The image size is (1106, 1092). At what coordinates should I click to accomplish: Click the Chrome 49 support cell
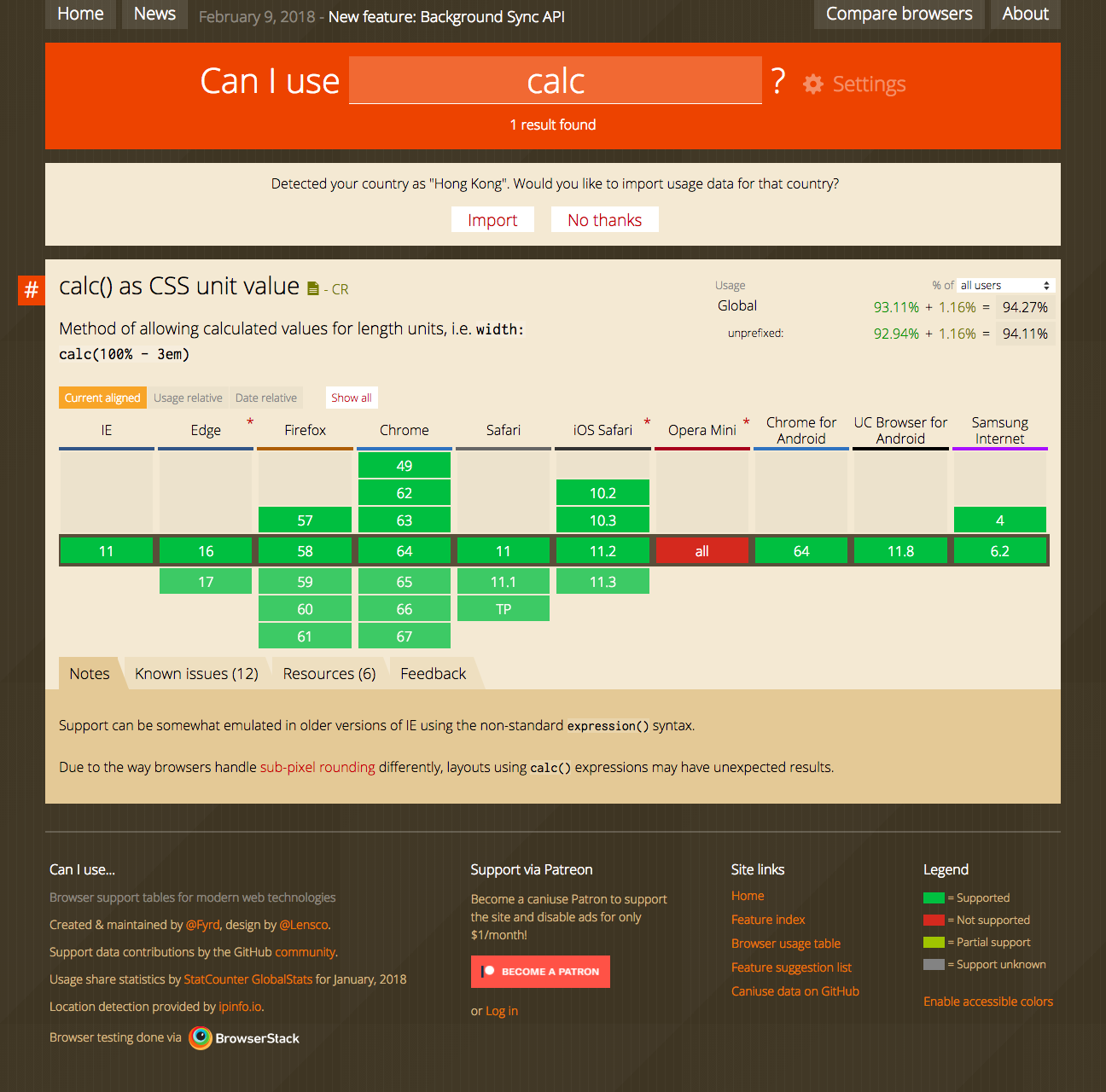point(405,465)
